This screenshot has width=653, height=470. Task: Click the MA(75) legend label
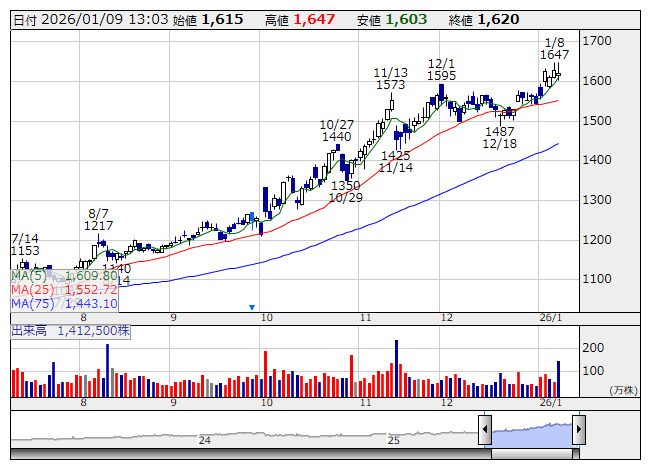(x=32, y=303)
